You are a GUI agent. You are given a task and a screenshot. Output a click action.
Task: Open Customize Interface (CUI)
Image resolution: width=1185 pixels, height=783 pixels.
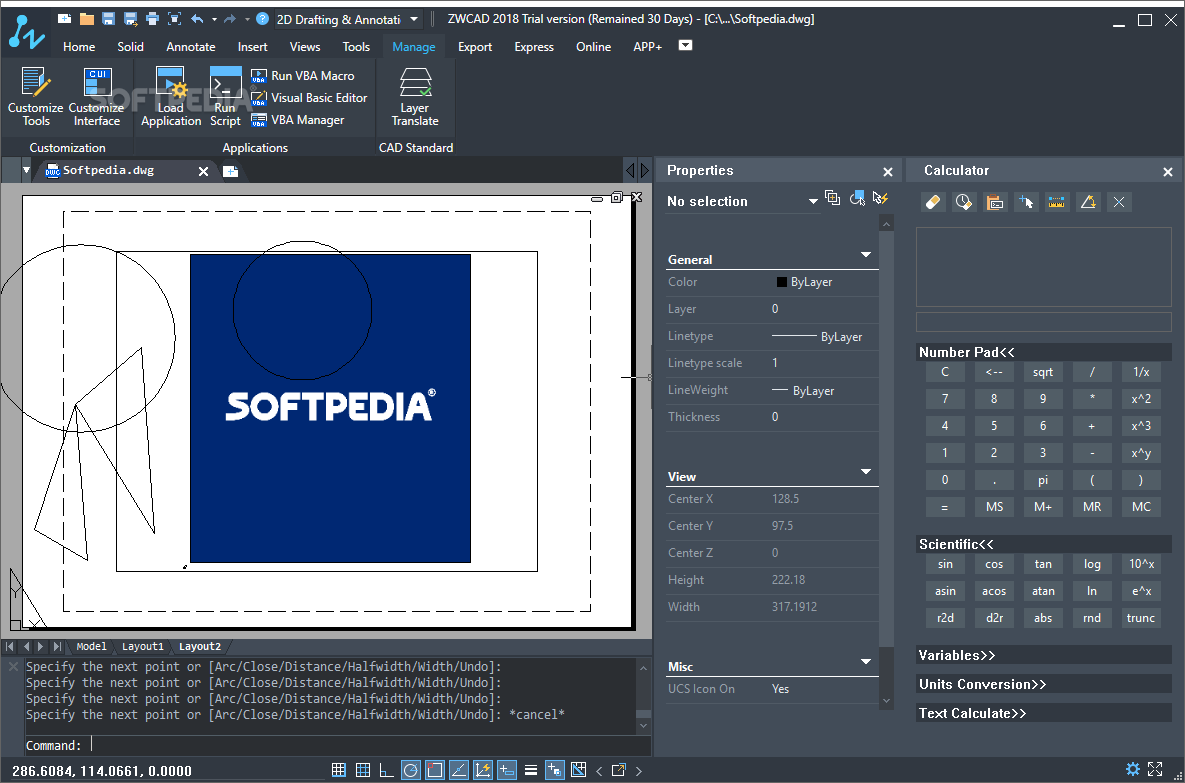[x=97, y=97]
